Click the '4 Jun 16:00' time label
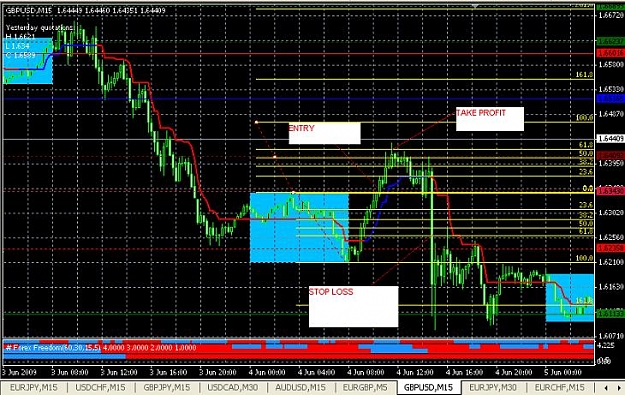Viewport: 625px width, 395px height. point(464,373)
